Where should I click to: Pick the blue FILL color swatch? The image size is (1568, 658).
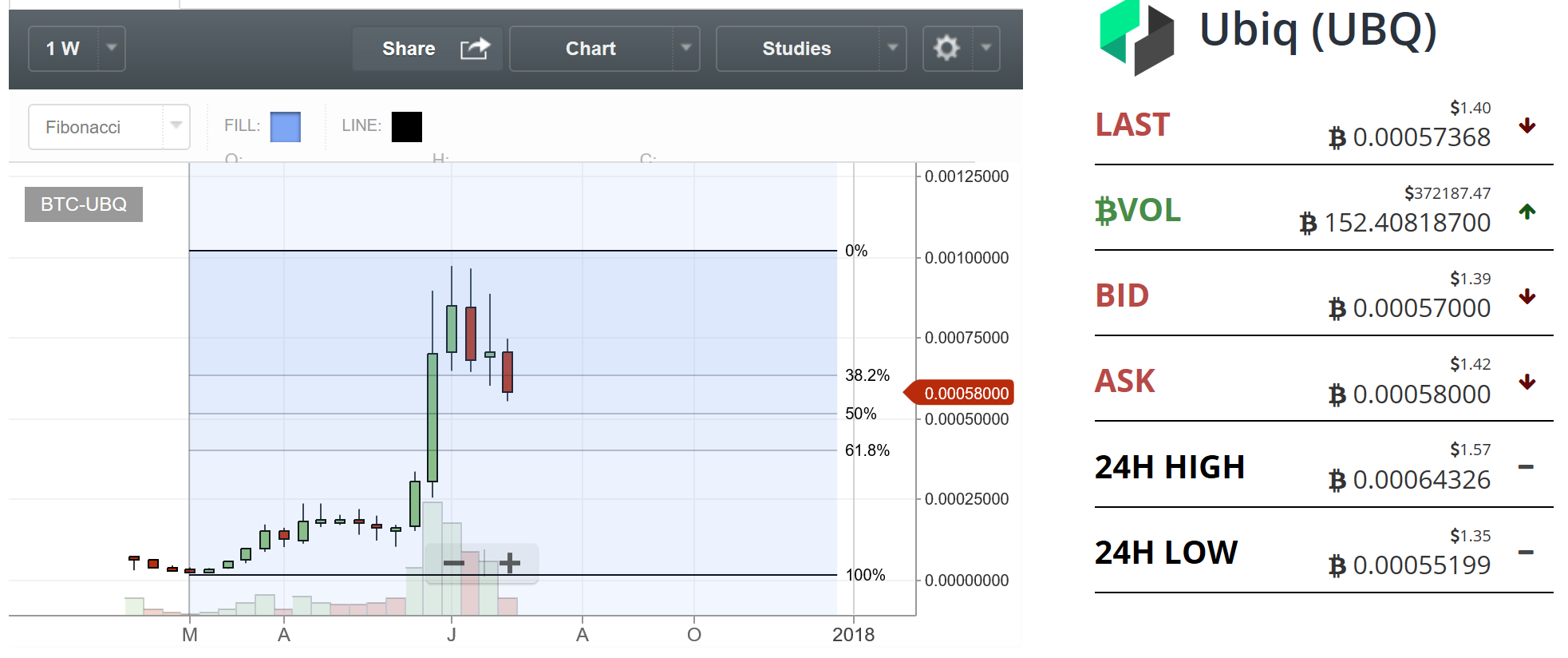[286, 127]
